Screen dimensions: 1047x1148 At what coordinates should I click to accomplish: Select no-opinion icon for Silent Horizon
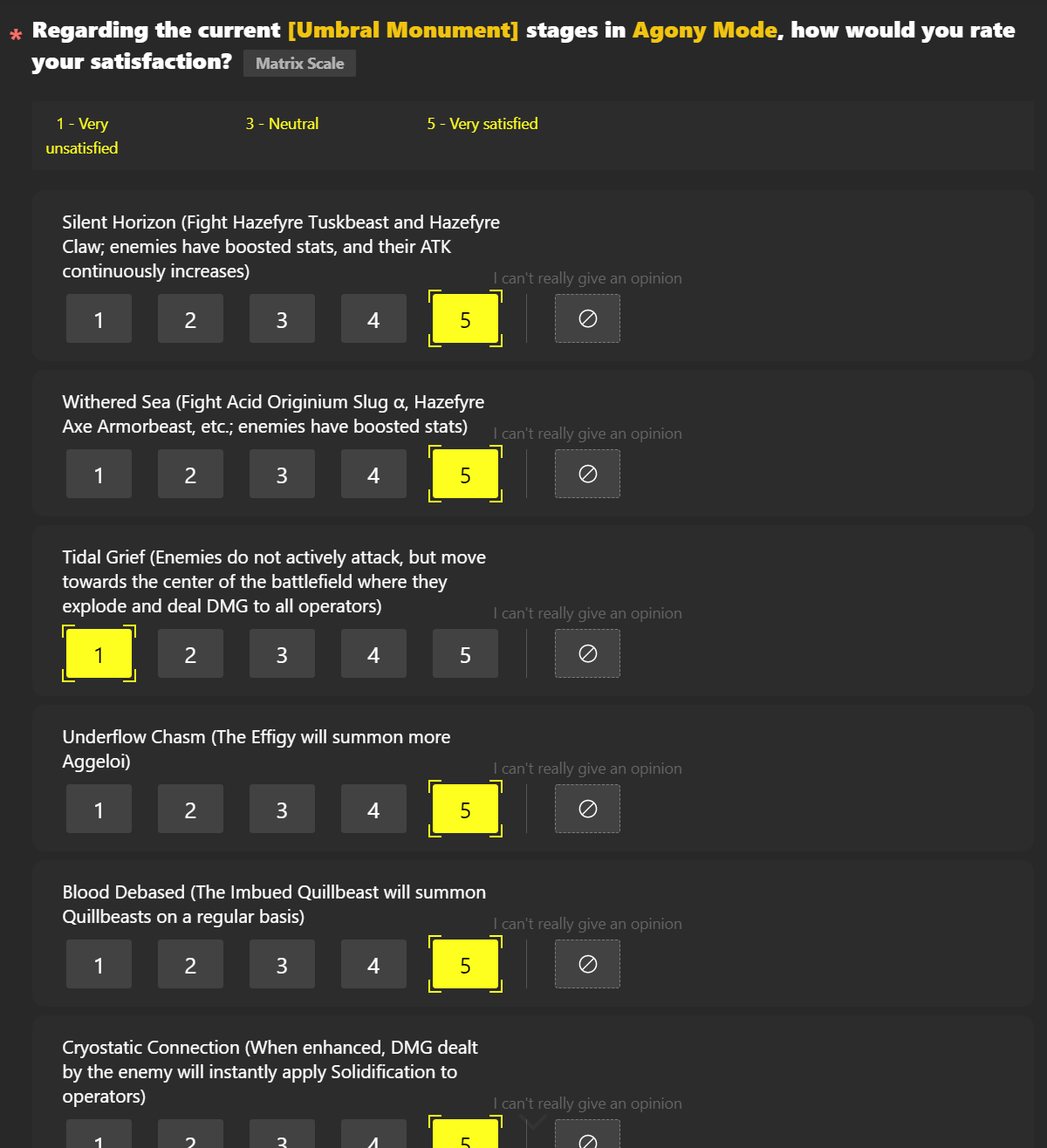coord(587,318)
